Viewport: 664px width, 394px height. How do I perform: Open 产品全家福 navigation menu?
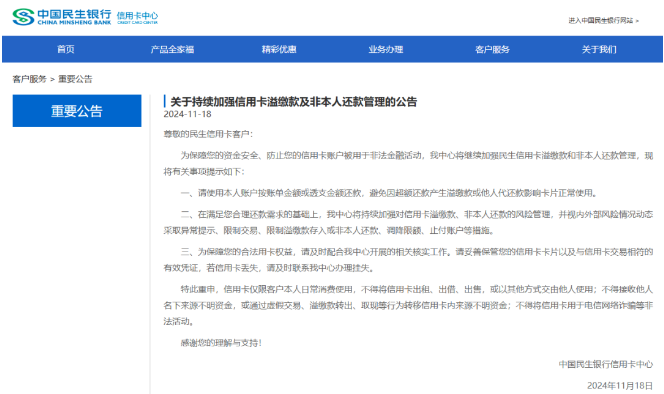point(172,49)
